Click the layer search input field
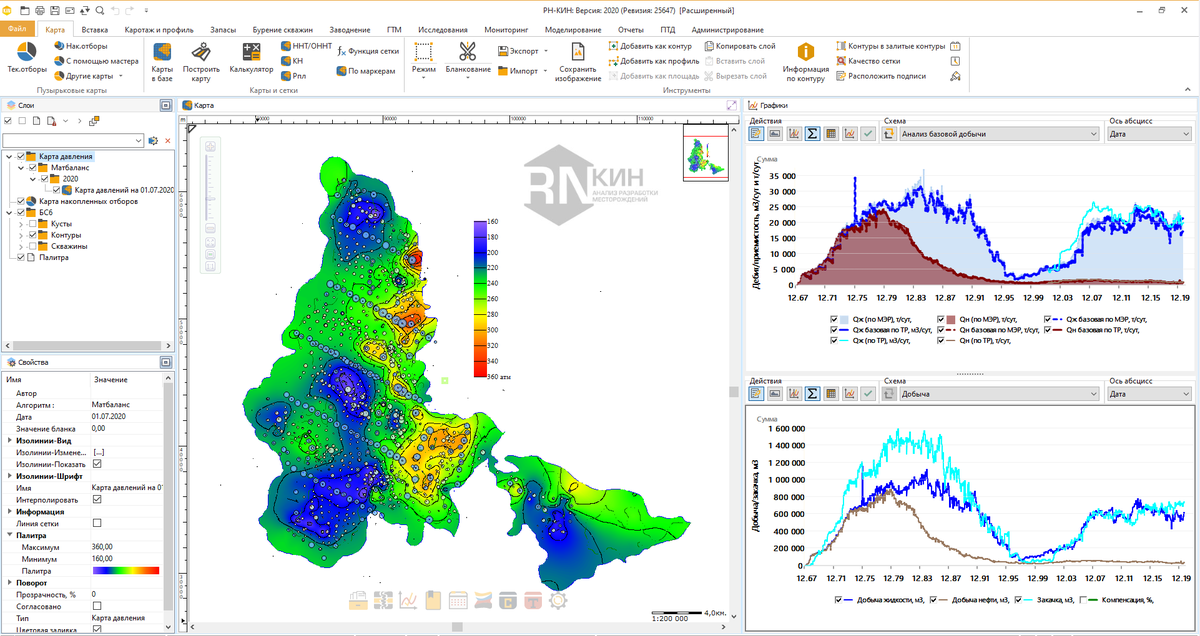 pos(74,141)
